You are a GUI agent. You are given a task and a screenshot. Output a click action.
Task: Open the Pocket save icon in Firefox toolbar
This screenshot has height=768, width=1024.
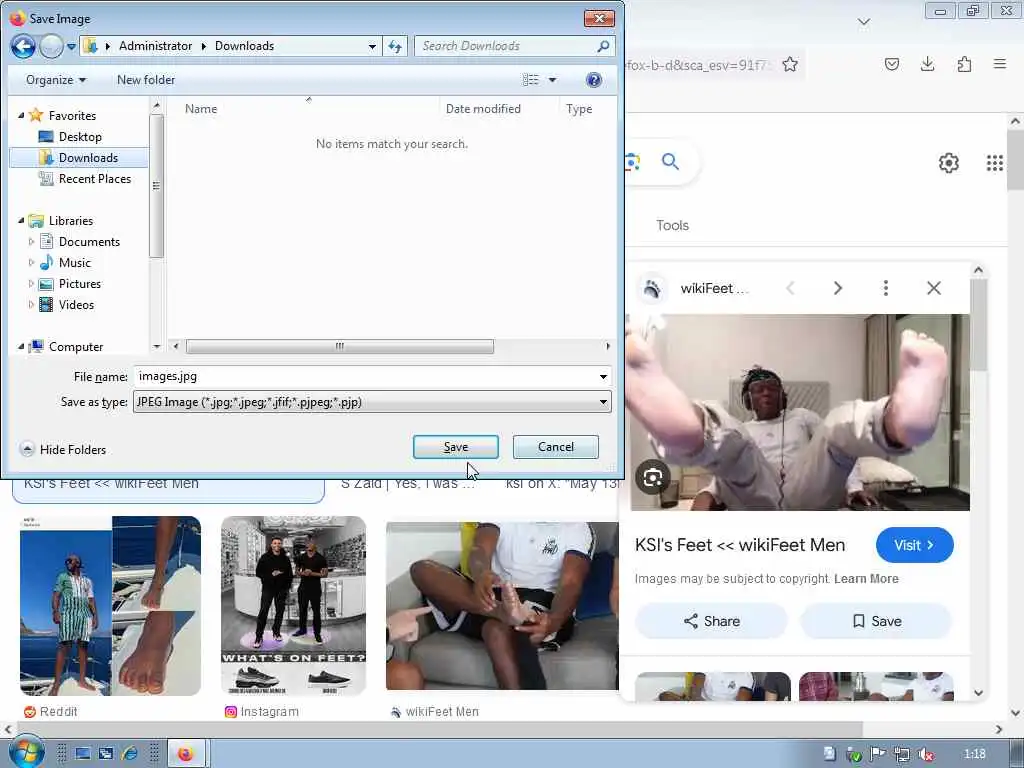point(891,64)
